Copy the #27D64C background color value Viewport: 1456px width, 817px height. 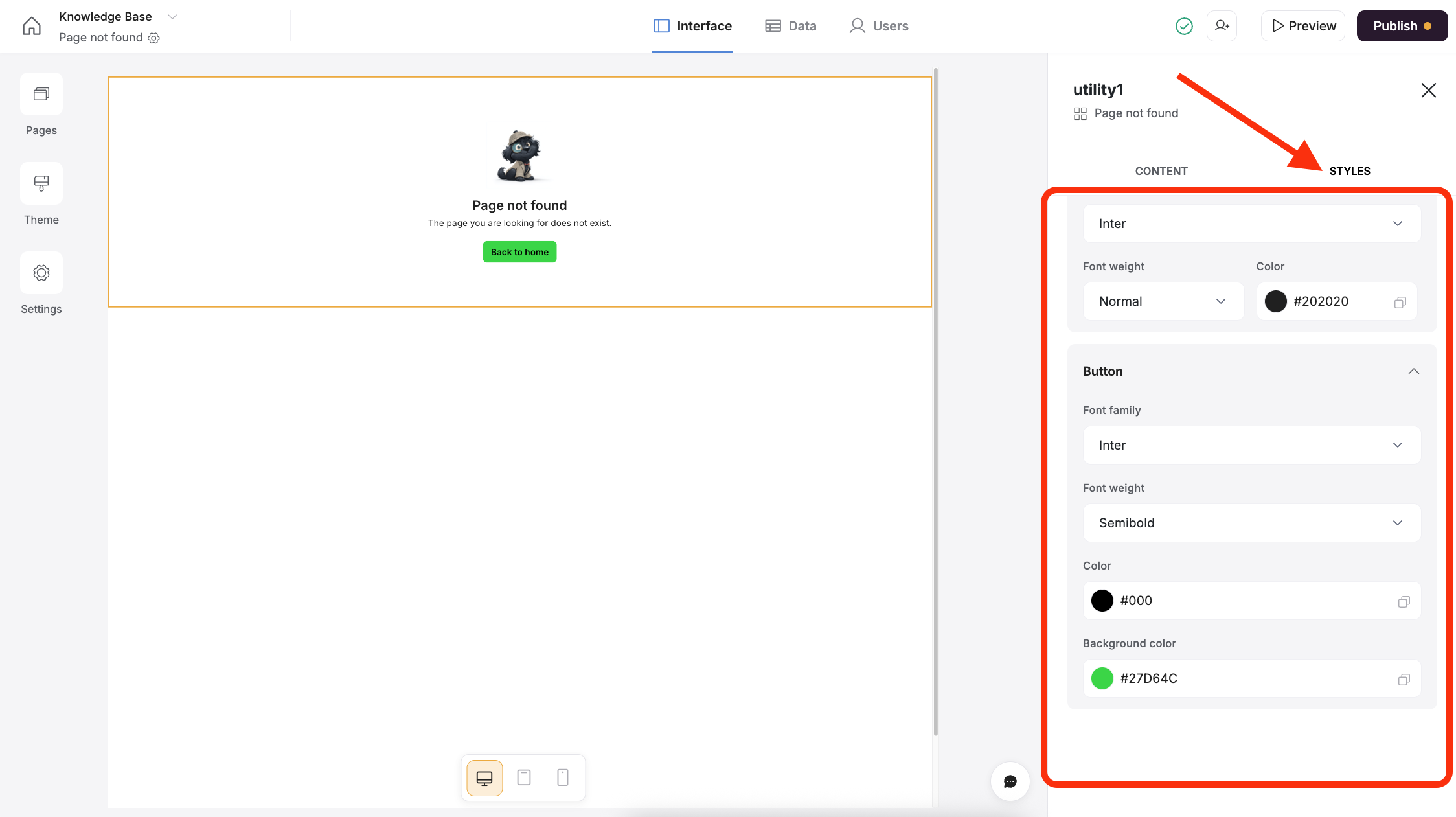[1404, 679]
